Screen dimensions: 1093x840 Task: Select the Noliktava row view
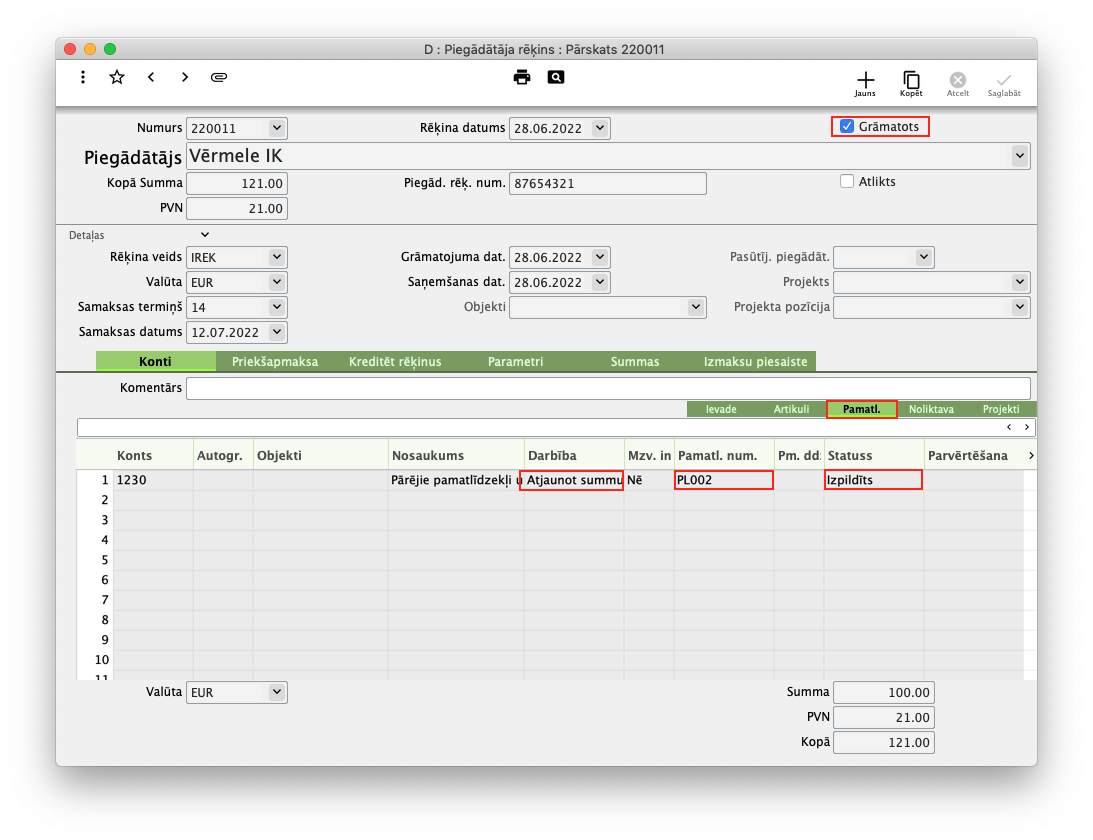pos(931,409)
